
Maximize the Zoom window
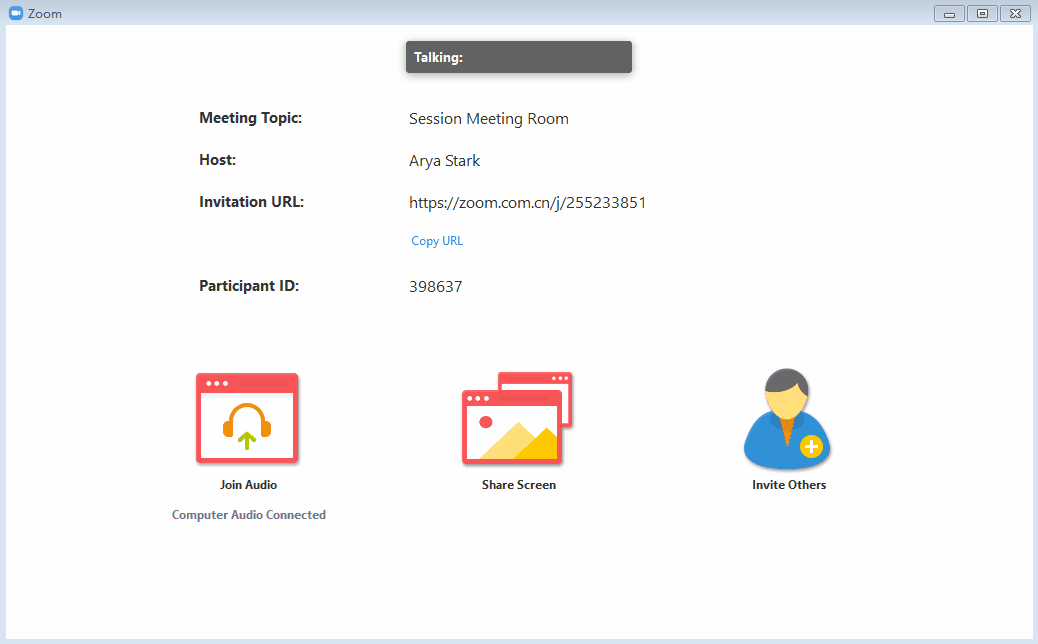point(982,13)
